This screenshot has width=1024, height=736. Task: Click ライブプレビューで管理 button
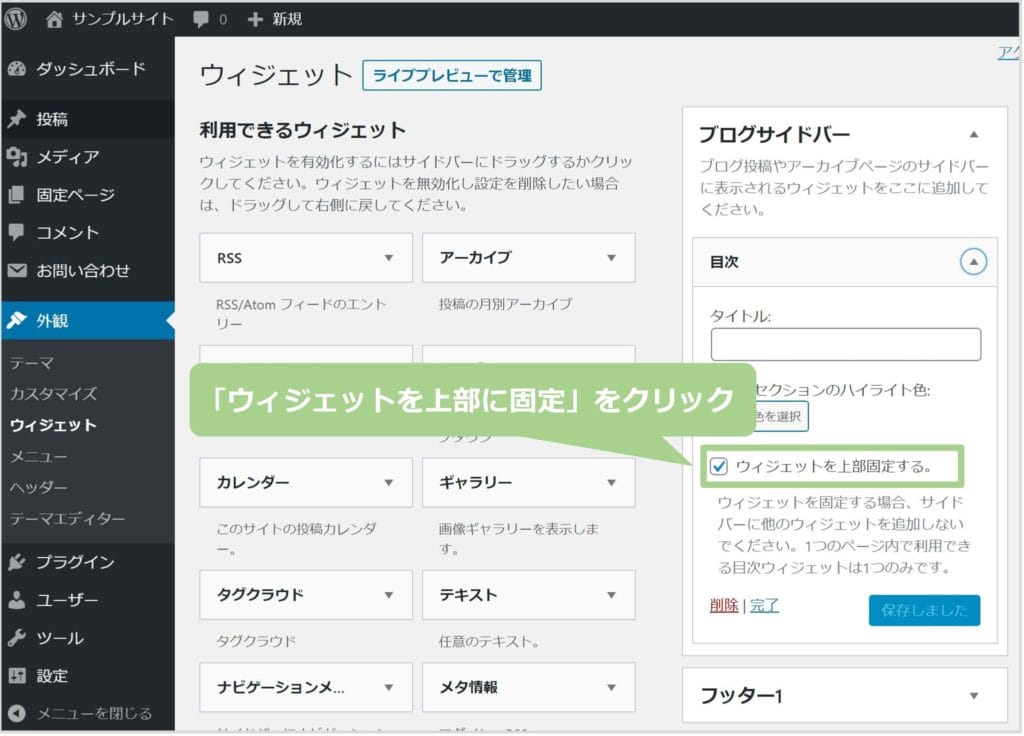point(452,76)
